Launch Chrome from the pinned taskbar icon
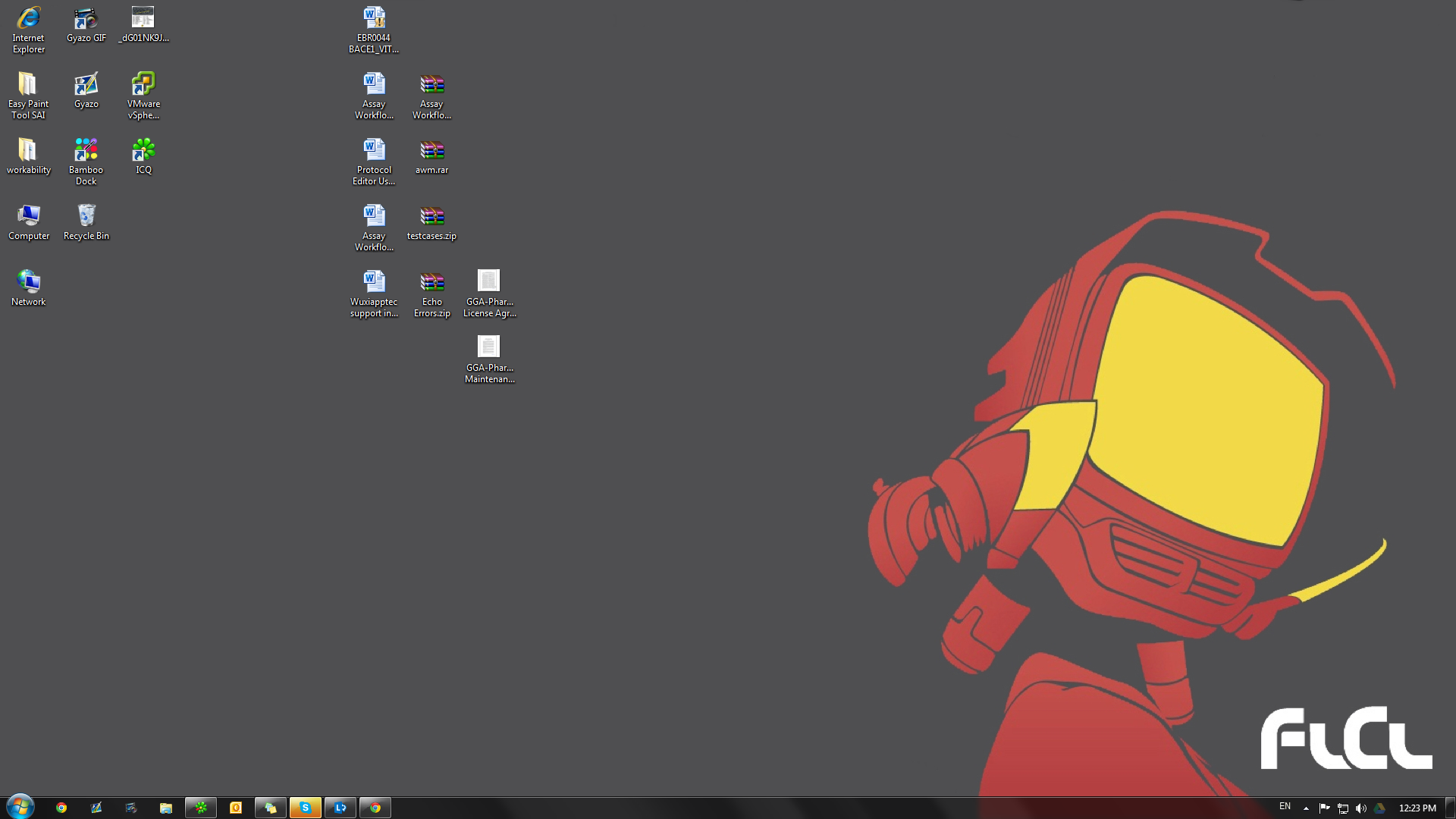 point(61,808)
